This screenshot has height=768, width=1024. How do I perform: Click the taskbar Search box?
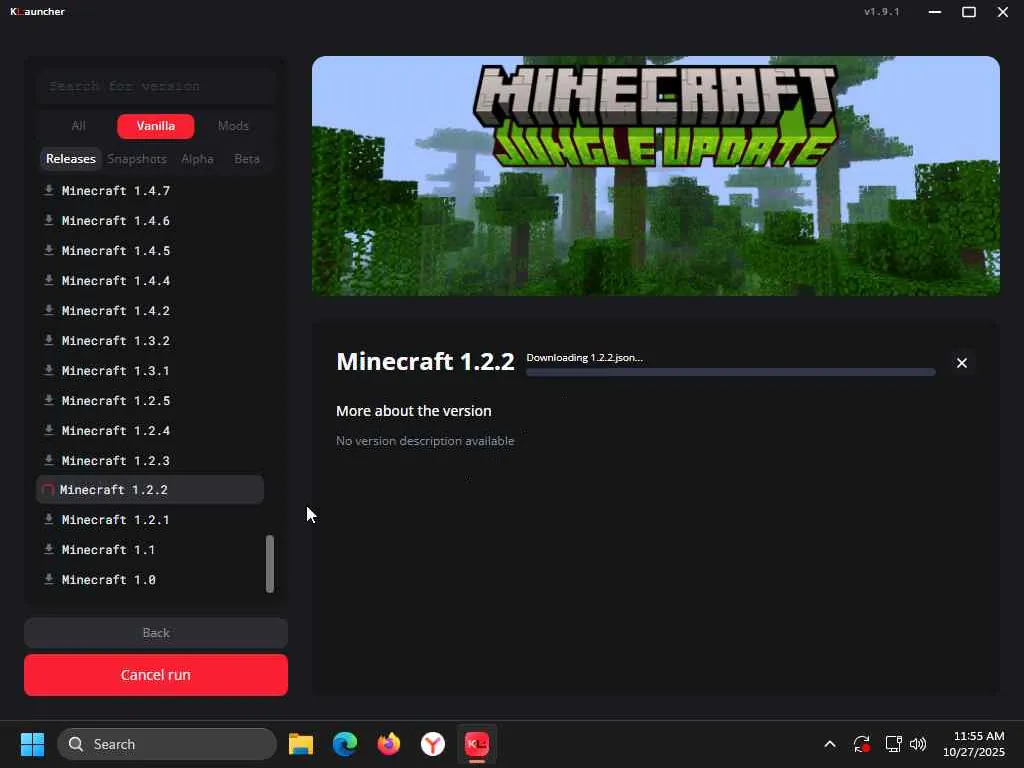tap(167, 744)
